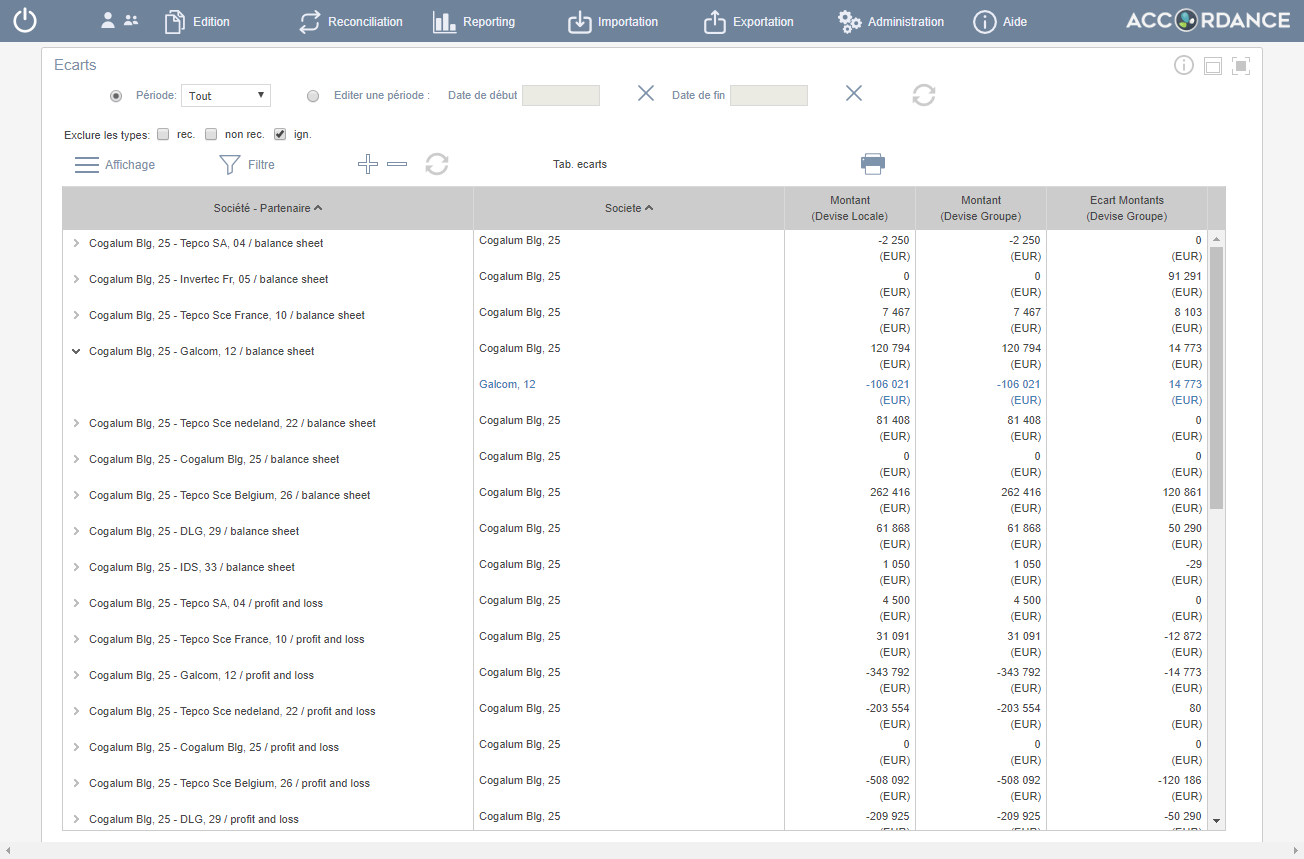Click refresh icon next to minus icon
This screenshot has width=1304, height=859.
[x=437, y=164]
